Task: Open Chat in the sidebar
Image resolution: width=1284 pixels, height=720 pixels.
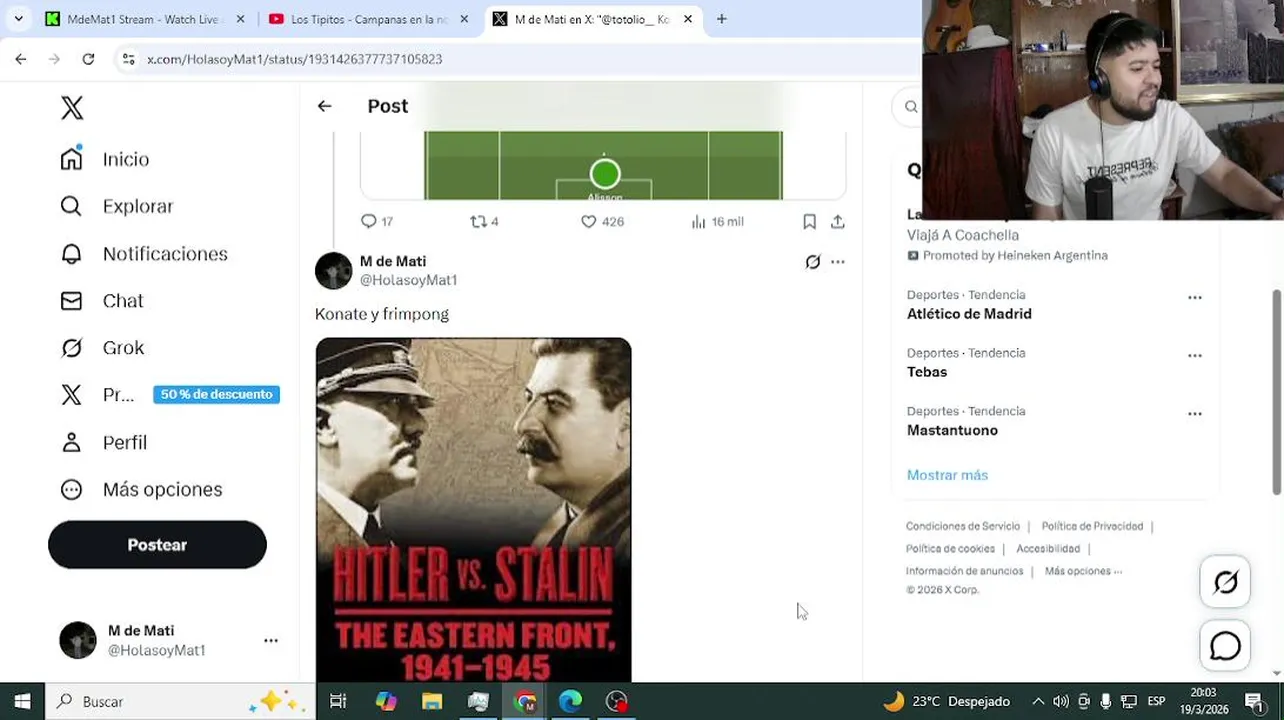Action: tap(102, 301)
